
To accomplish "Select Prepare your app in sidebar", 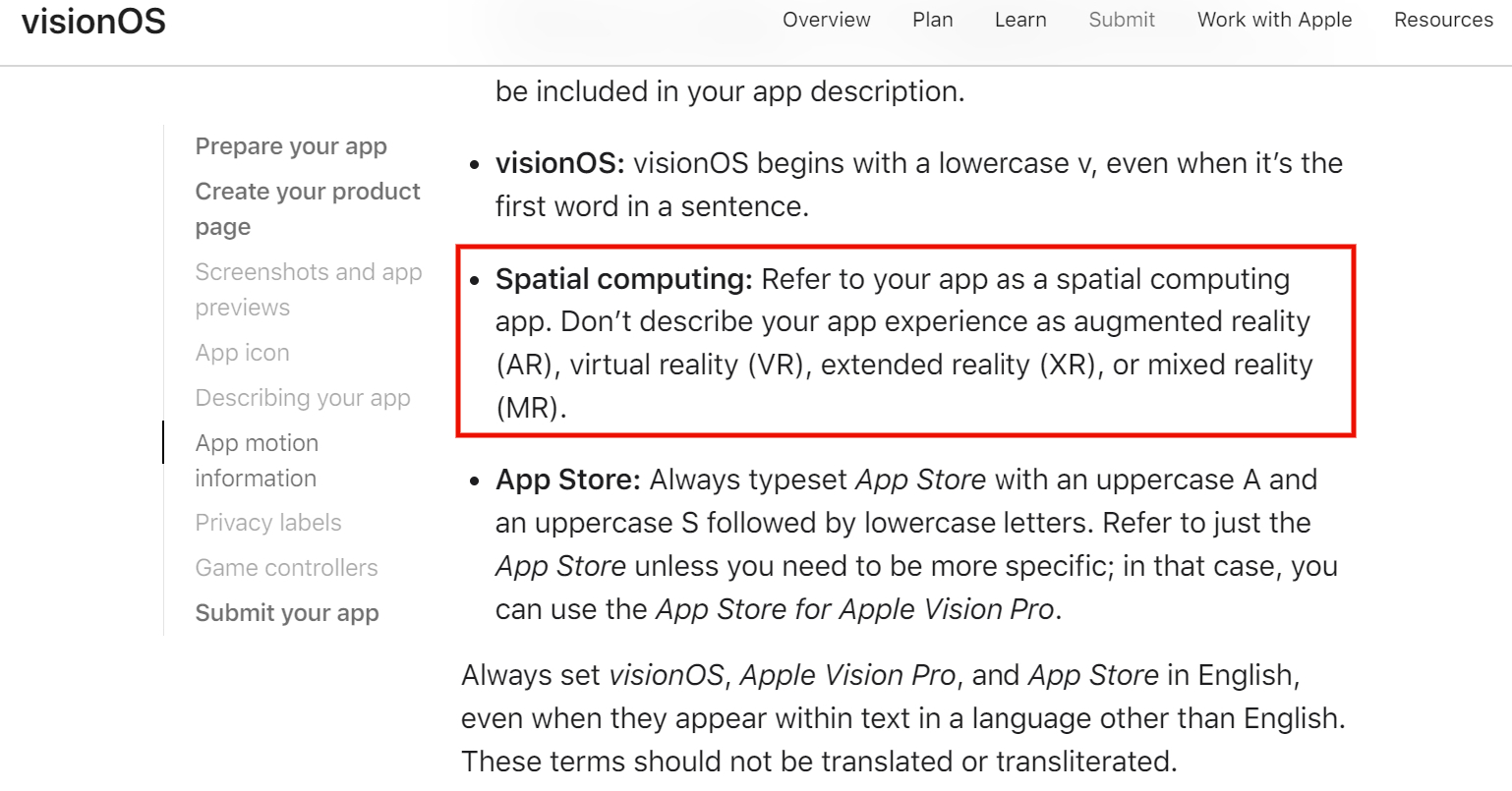I will (x=291, y=145).
